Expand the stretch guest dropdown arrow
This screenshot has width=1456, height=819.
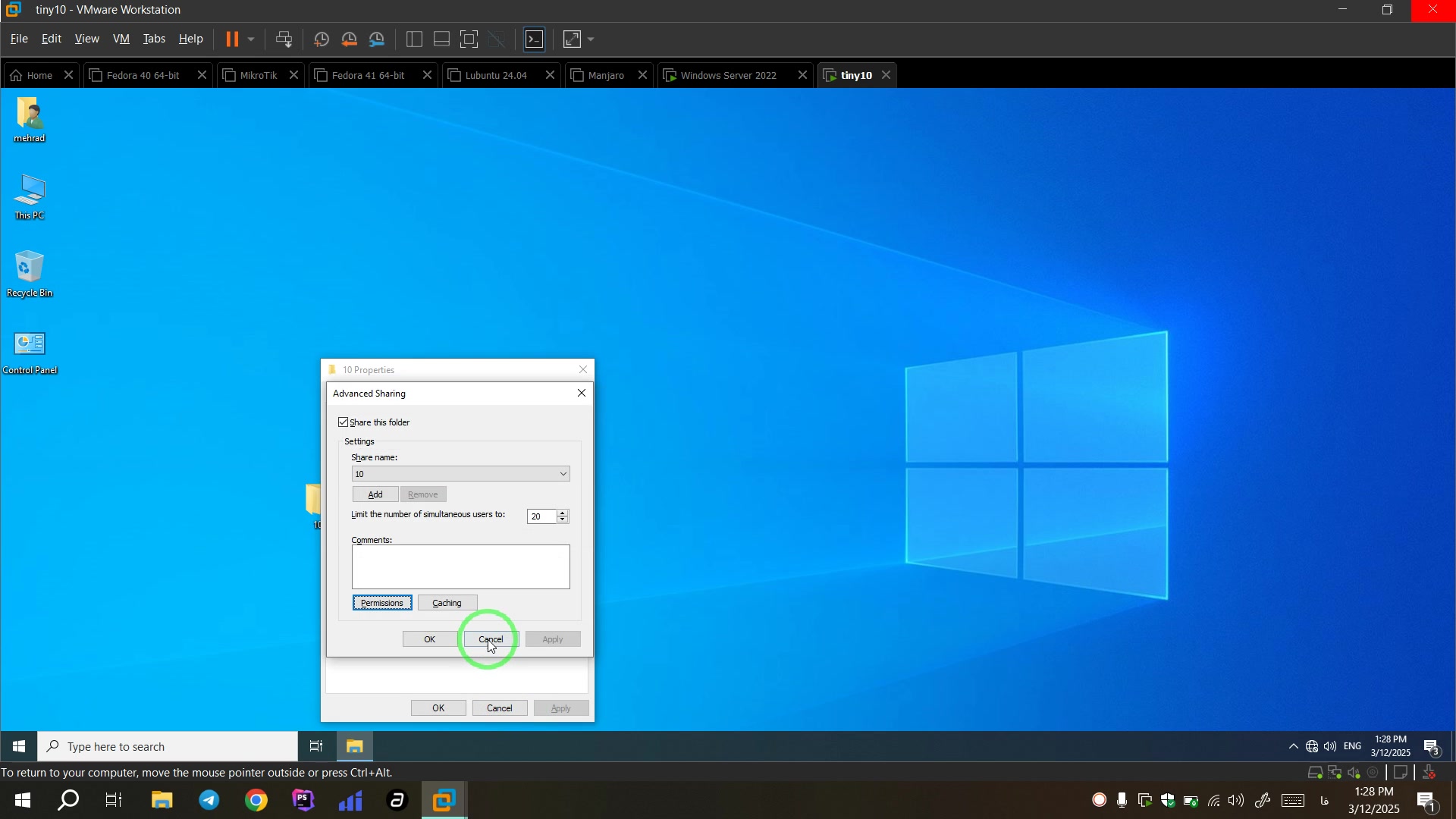[591, 39]
